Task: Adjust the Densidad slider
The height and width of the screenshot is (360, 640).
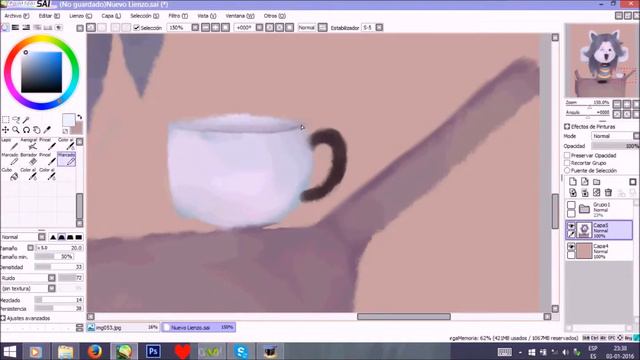Action: (59, 267)
